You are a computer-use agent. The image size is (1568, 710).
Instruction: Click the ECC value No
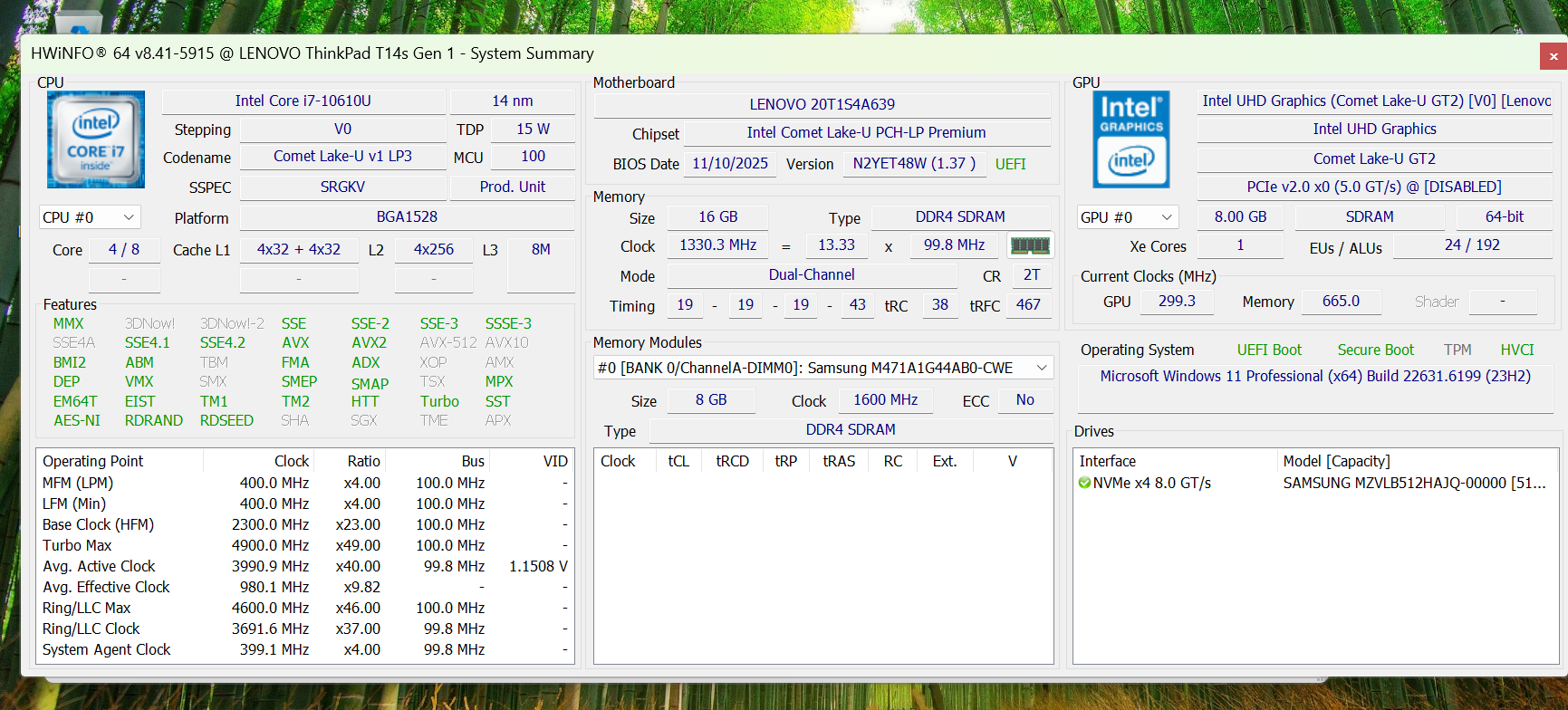pos(1024,400)
